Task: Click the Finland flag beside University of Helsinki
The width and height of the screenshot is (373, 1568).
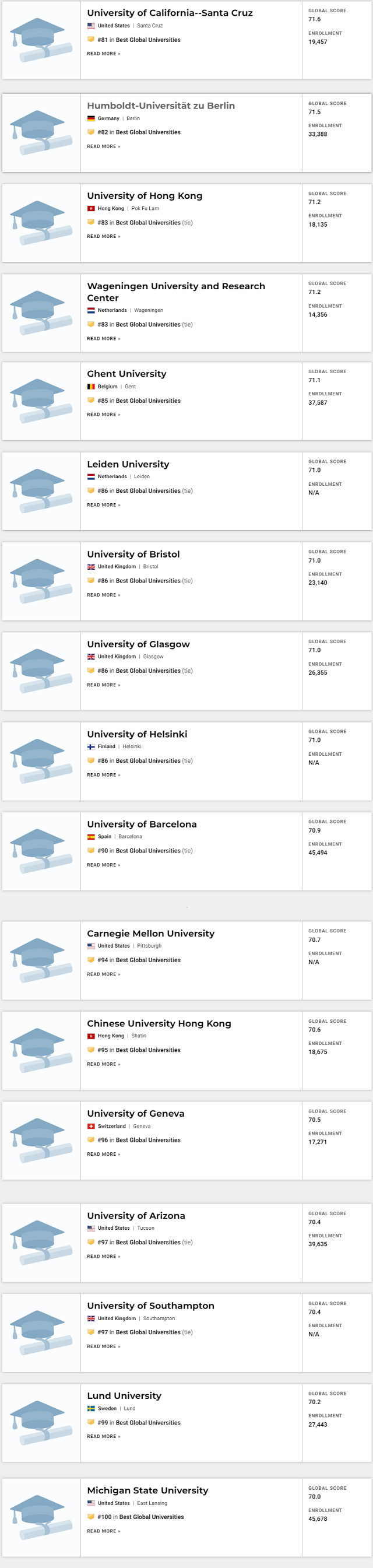Action: point(90,747)
